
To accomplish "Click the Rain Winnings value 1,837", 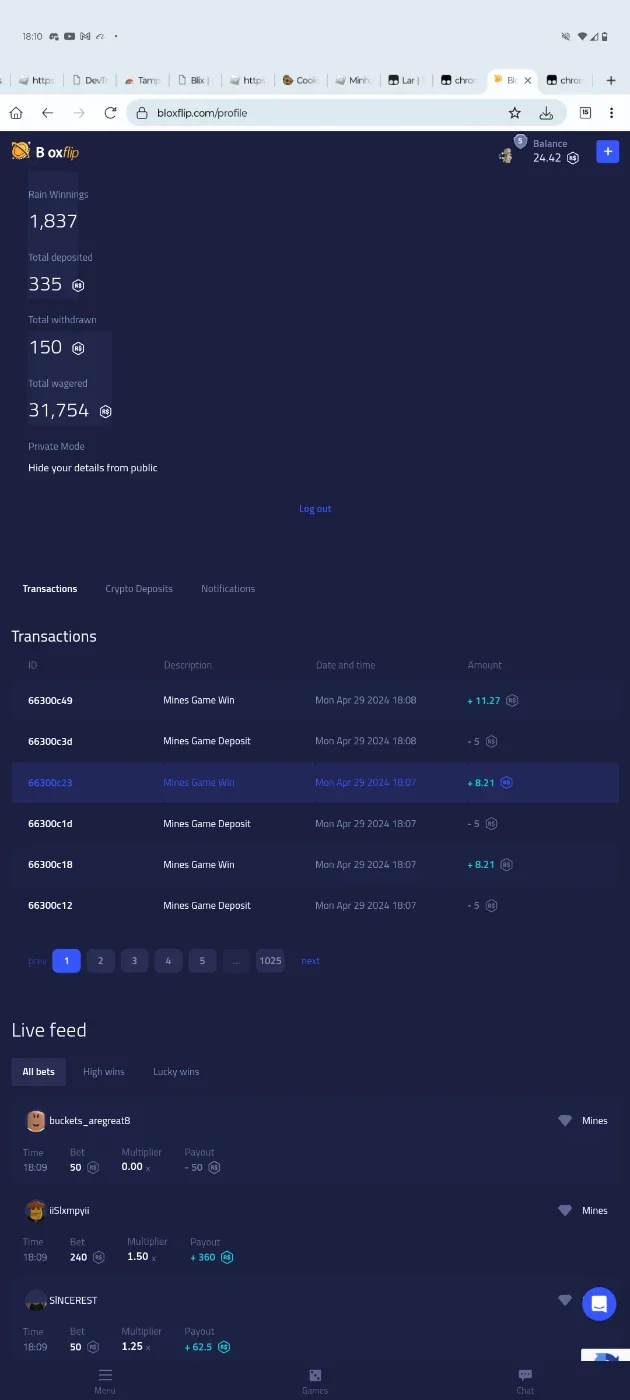I will (53, 221).
